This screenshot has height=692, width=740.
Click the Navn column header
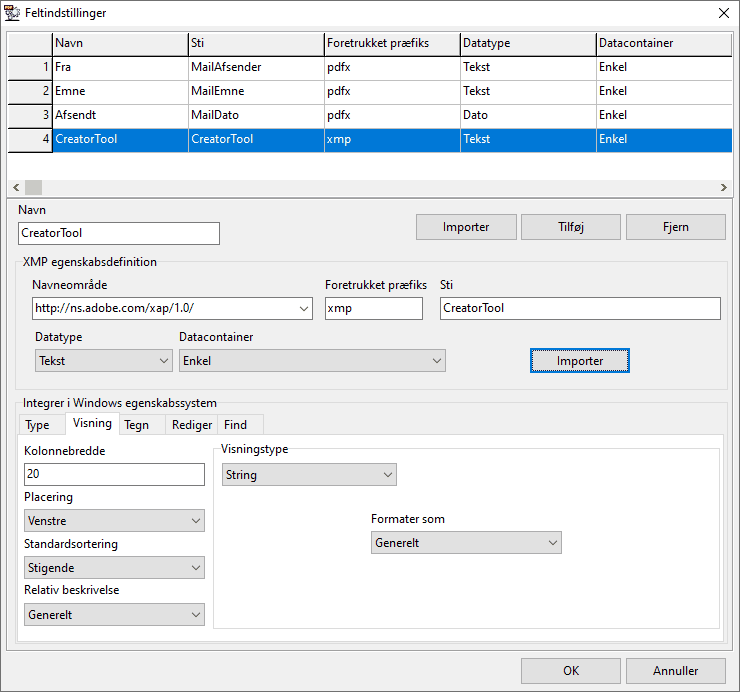click(120, 43)
